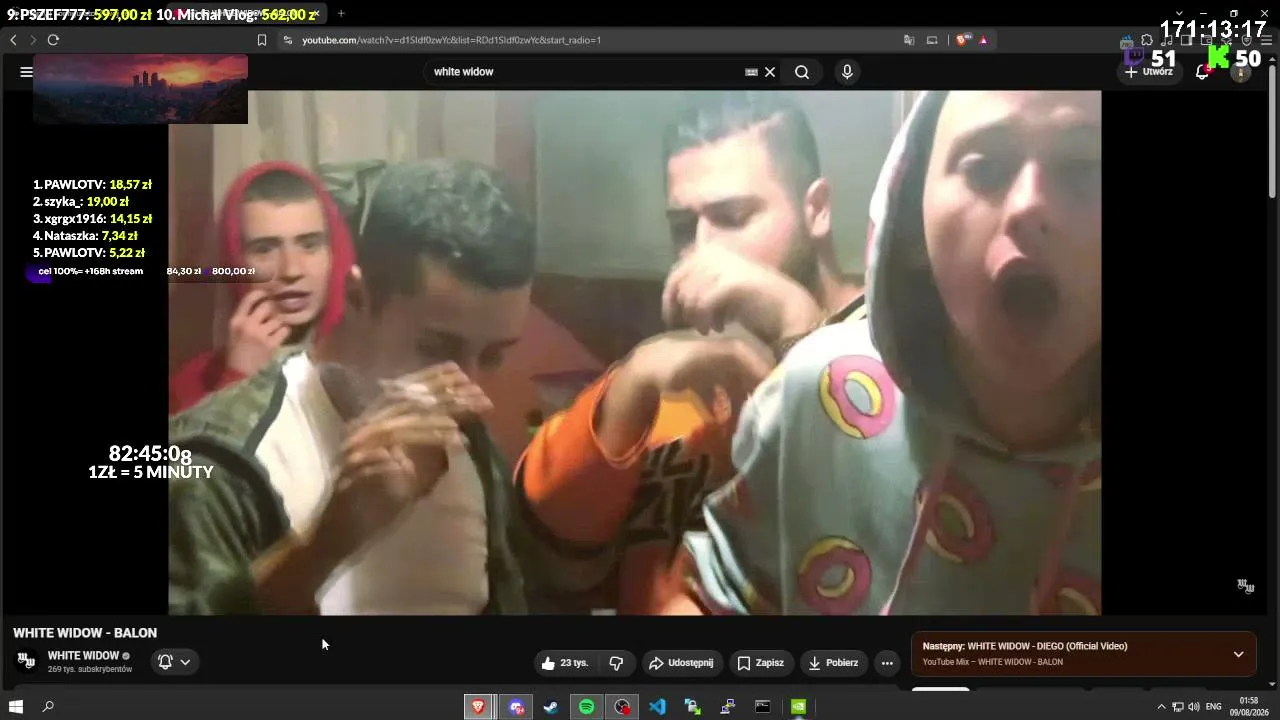
Task: Run the YouTube search with magnifier button
Action: pos(802,72)
